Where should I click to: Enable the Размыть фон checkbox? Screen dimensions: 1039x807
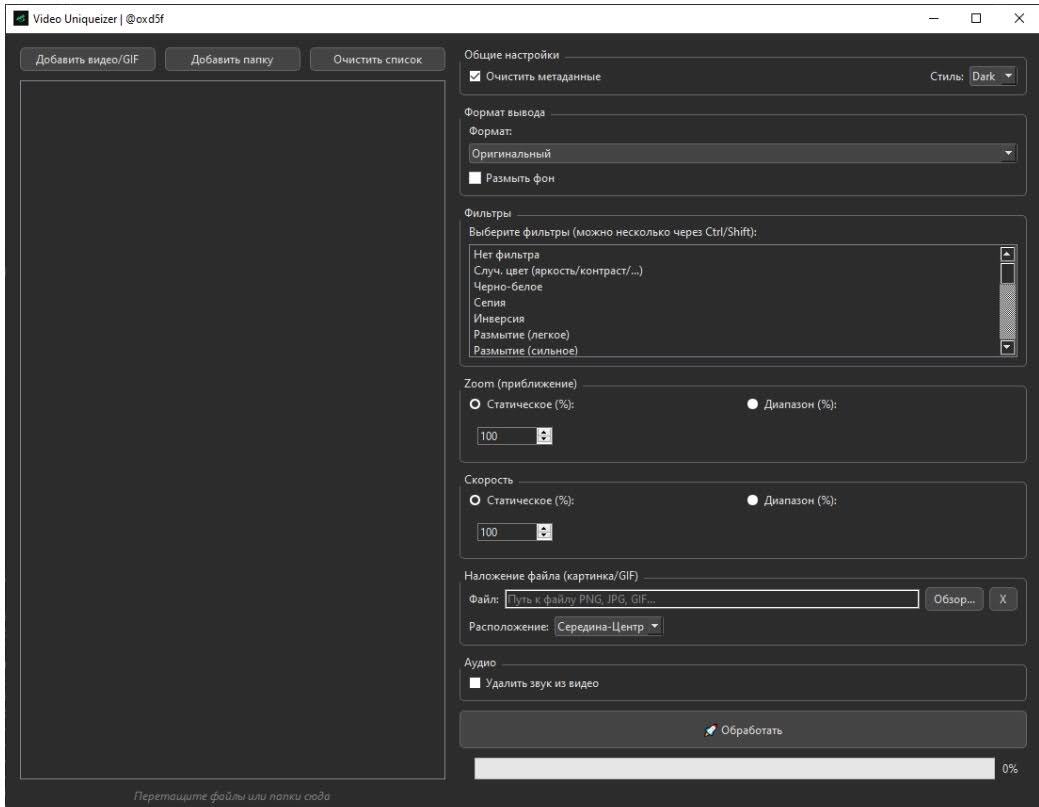click(476, 178)
